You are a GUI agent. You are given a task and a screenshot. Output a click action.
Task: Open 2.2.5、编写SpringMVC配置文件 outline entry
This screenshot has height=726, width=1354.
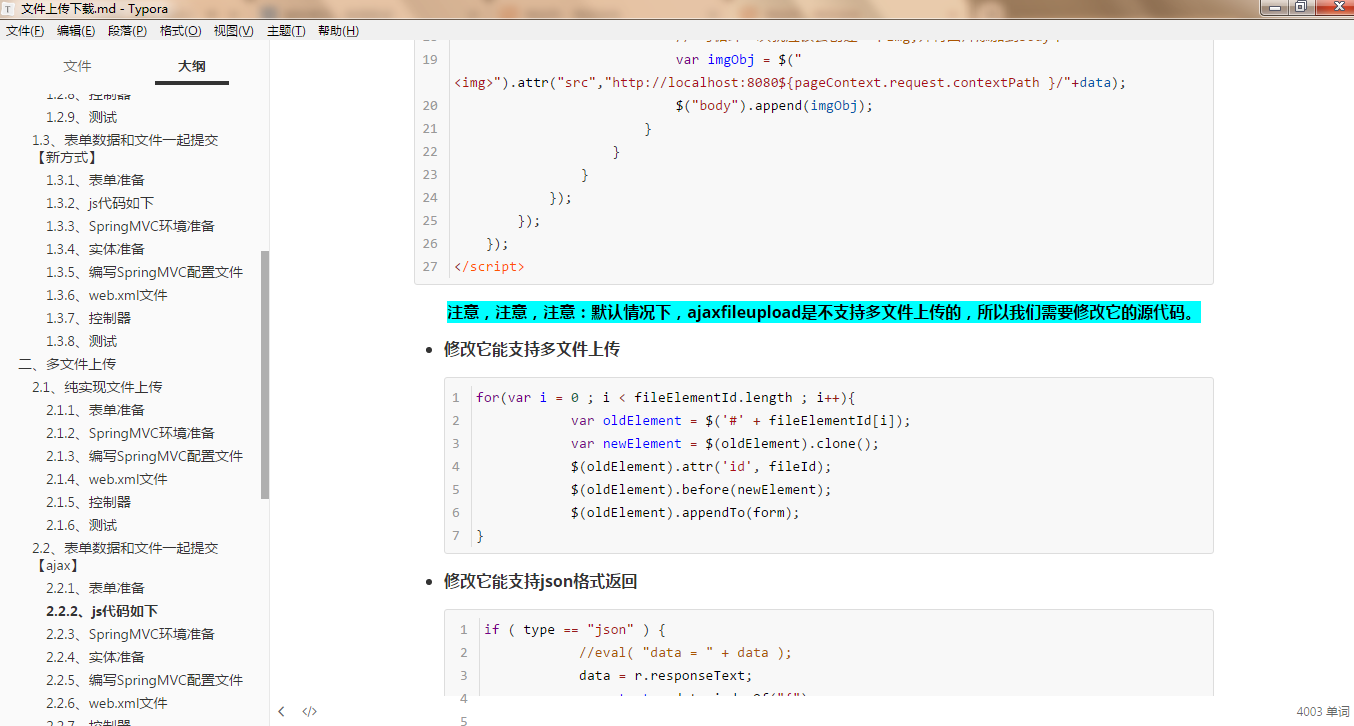(144, 680)
